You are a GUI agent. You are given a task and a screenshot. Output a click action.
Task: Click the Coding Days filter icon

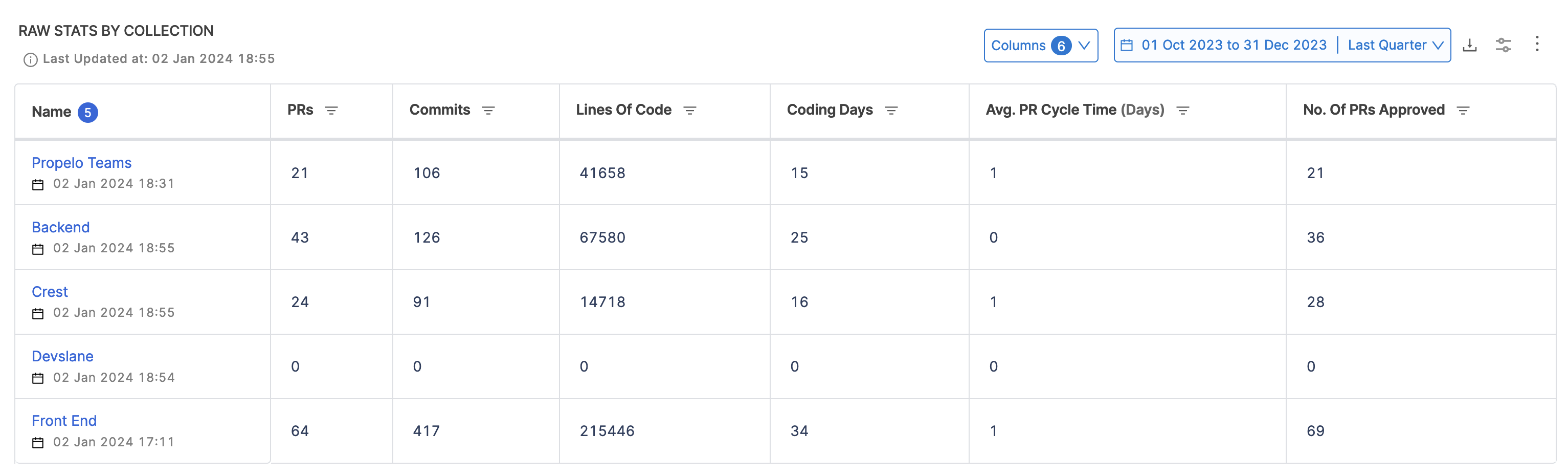[x=891, y=111]
